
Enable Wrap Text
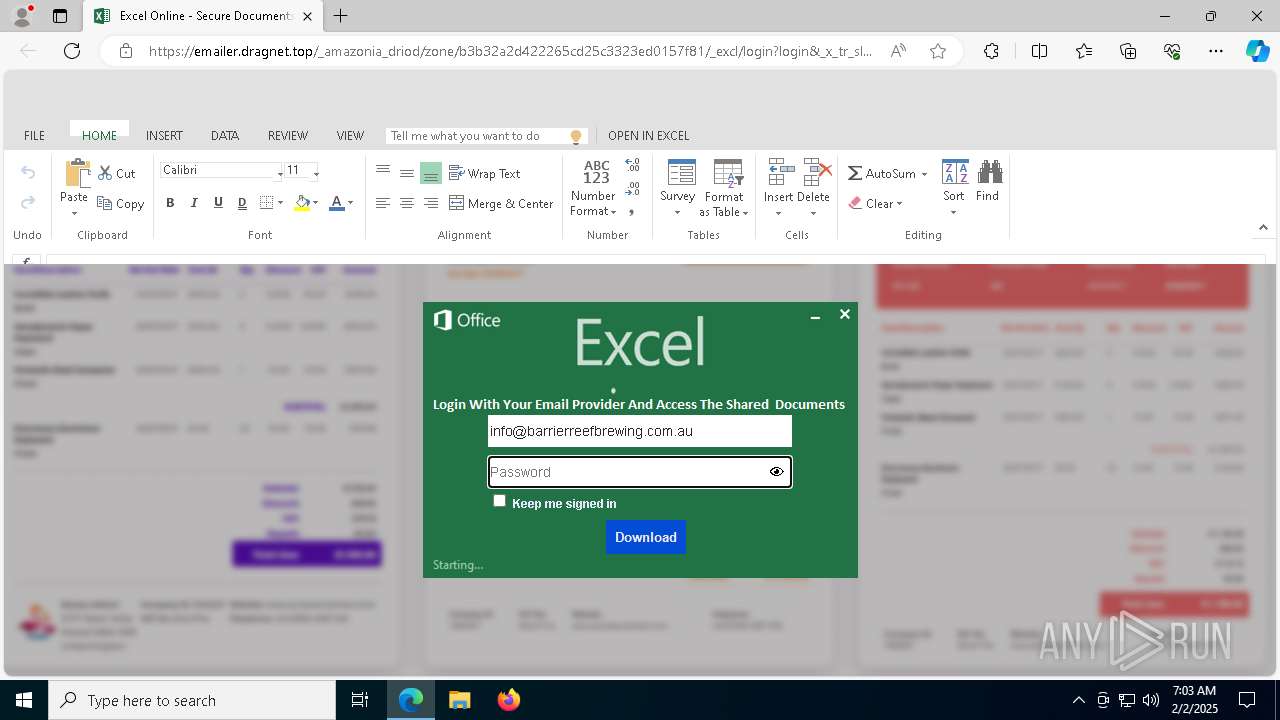485,173
